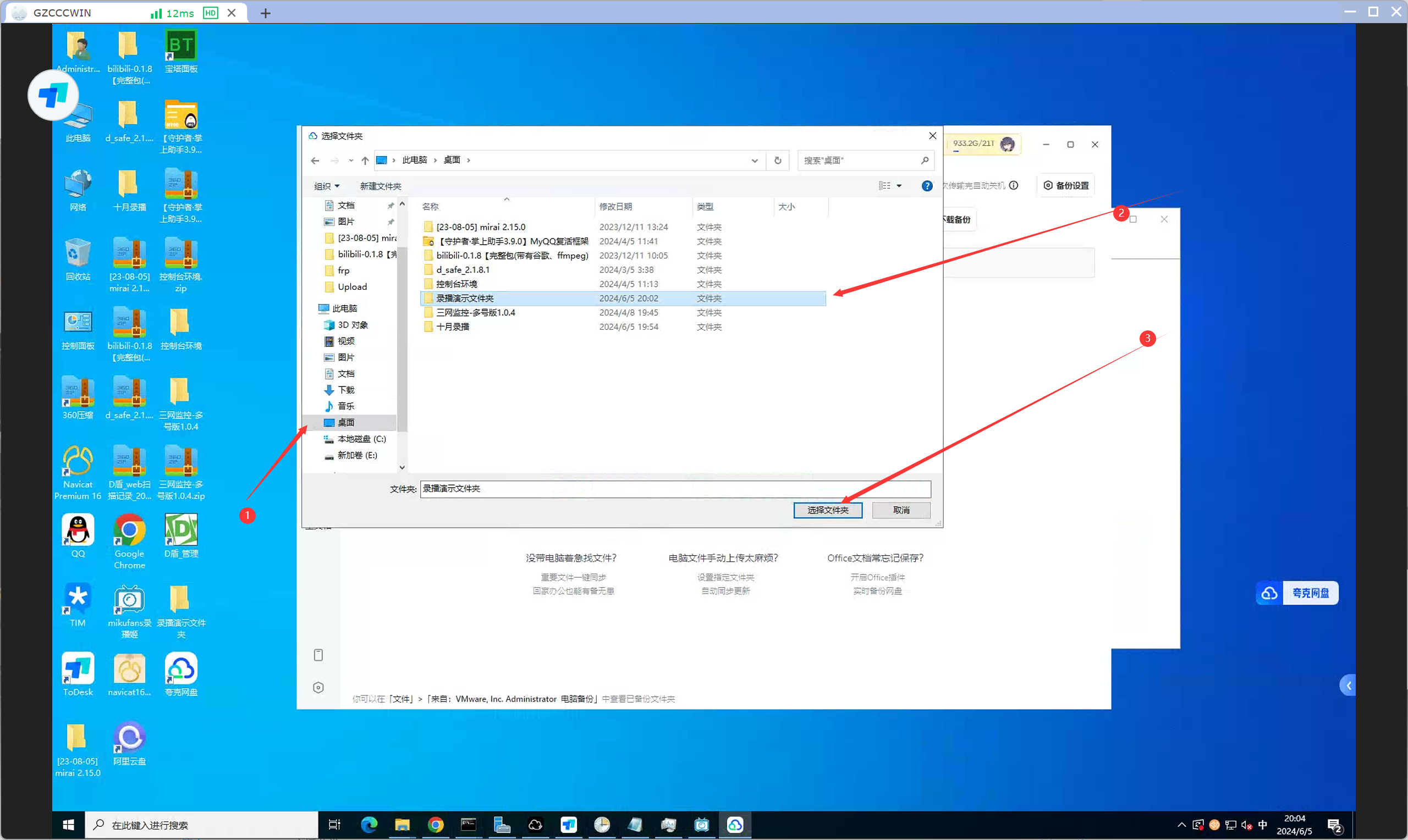The width and height of the screenshot is (1408, 840).
Task: Open 备份设置 in Quark window
Action: pos(1066,186)
